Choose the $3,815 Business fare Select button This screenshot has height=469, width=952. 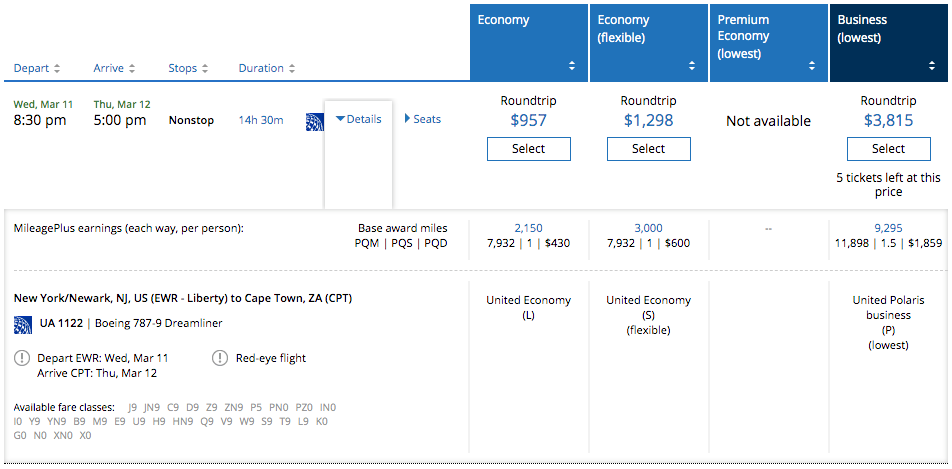pyautogui.click(x=888, y=149)
